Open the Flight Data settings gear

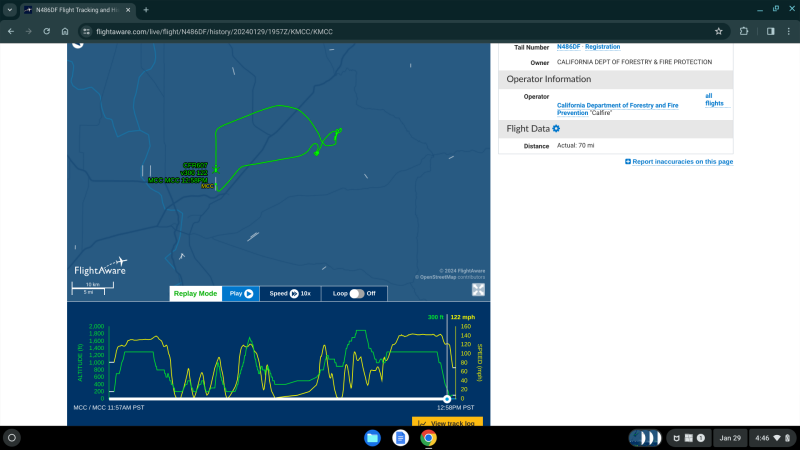556,129
